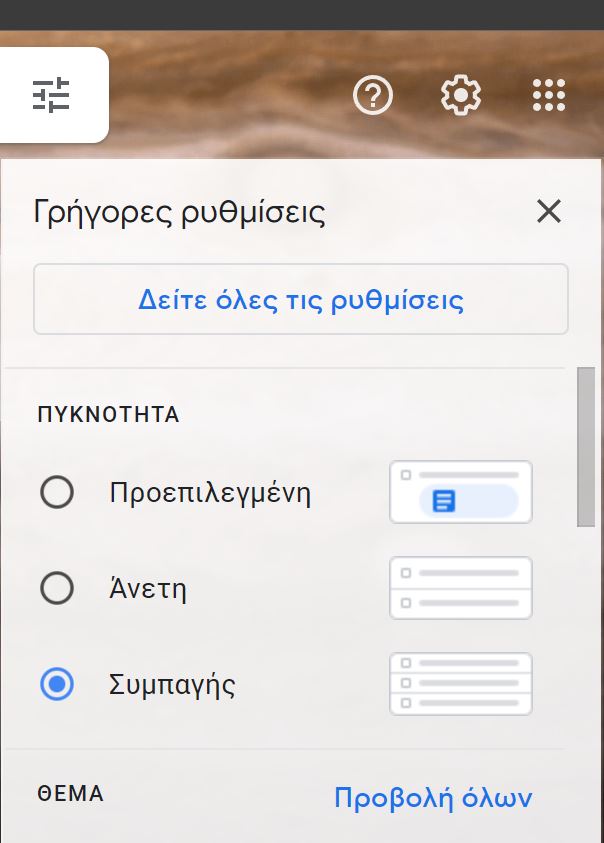This screenshot has height=843, width=604.
Task: Click the Συμπαγής three-row preview thumbnail
Action: point(461,684)
